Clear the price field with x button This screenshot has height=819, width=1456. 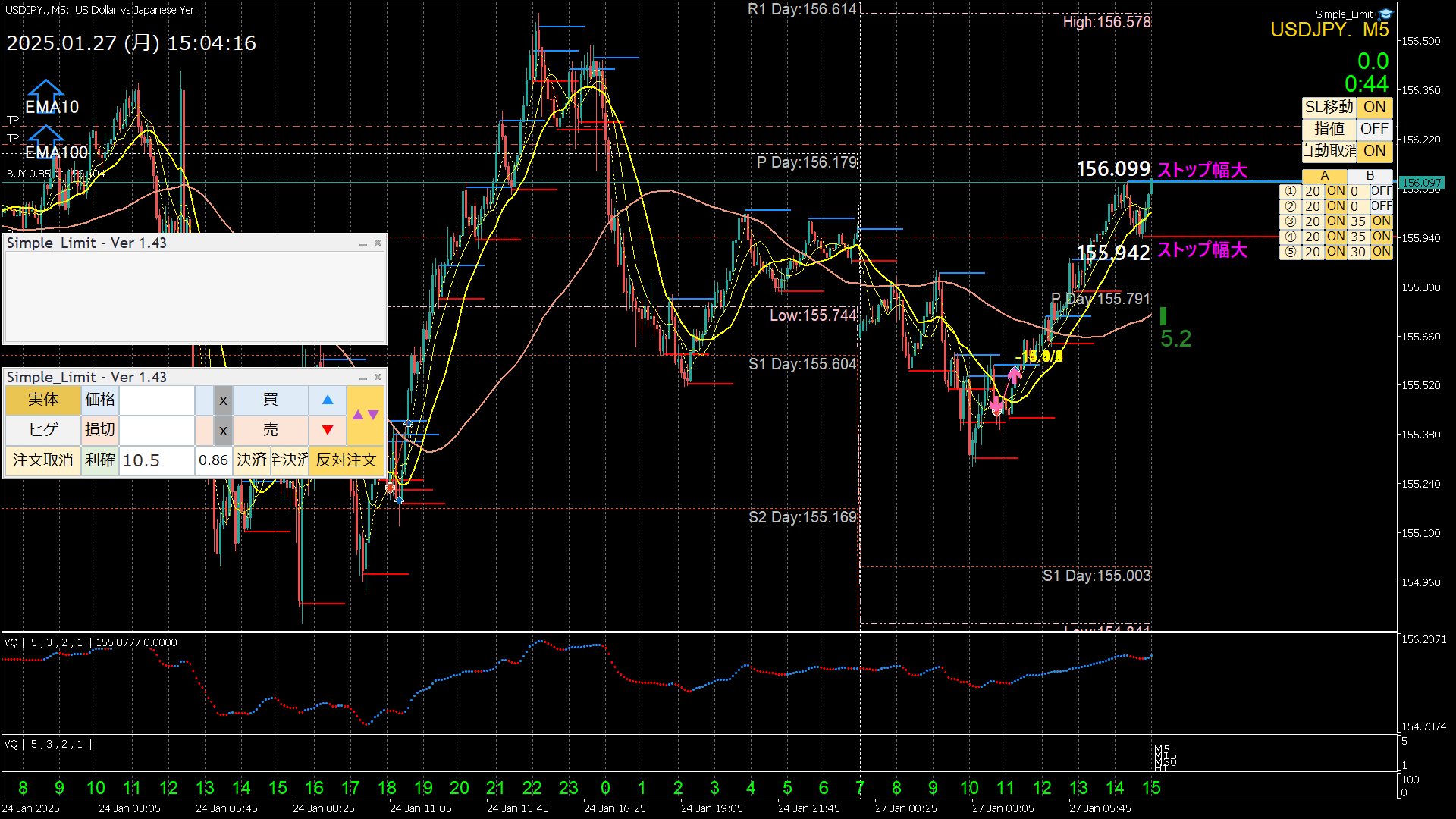point(223,400)
